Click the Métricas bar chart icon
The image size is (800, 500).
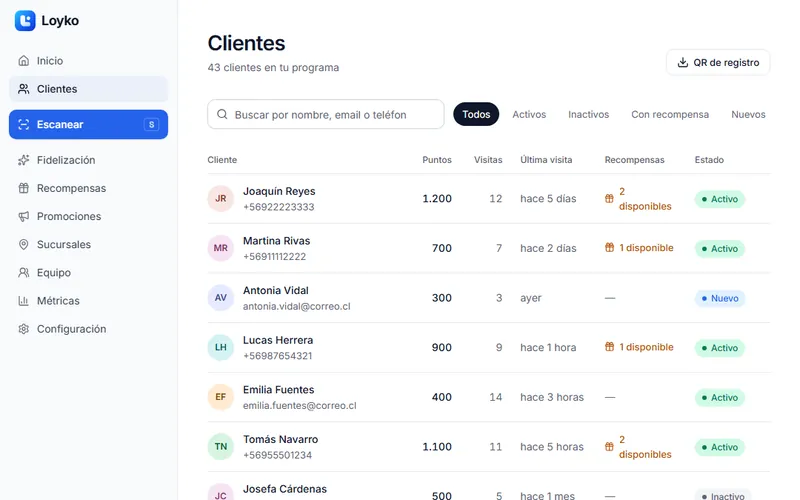(23, 301)
